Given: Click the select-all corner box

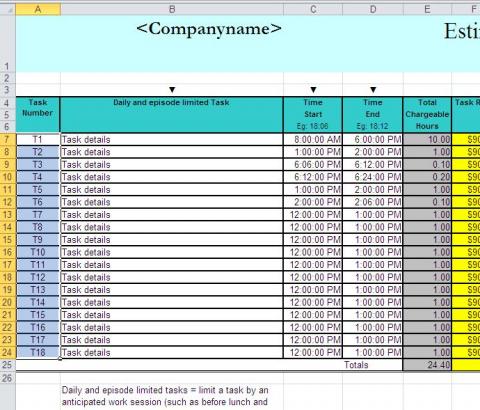Looking at the screenshot, I should [8, 9].
